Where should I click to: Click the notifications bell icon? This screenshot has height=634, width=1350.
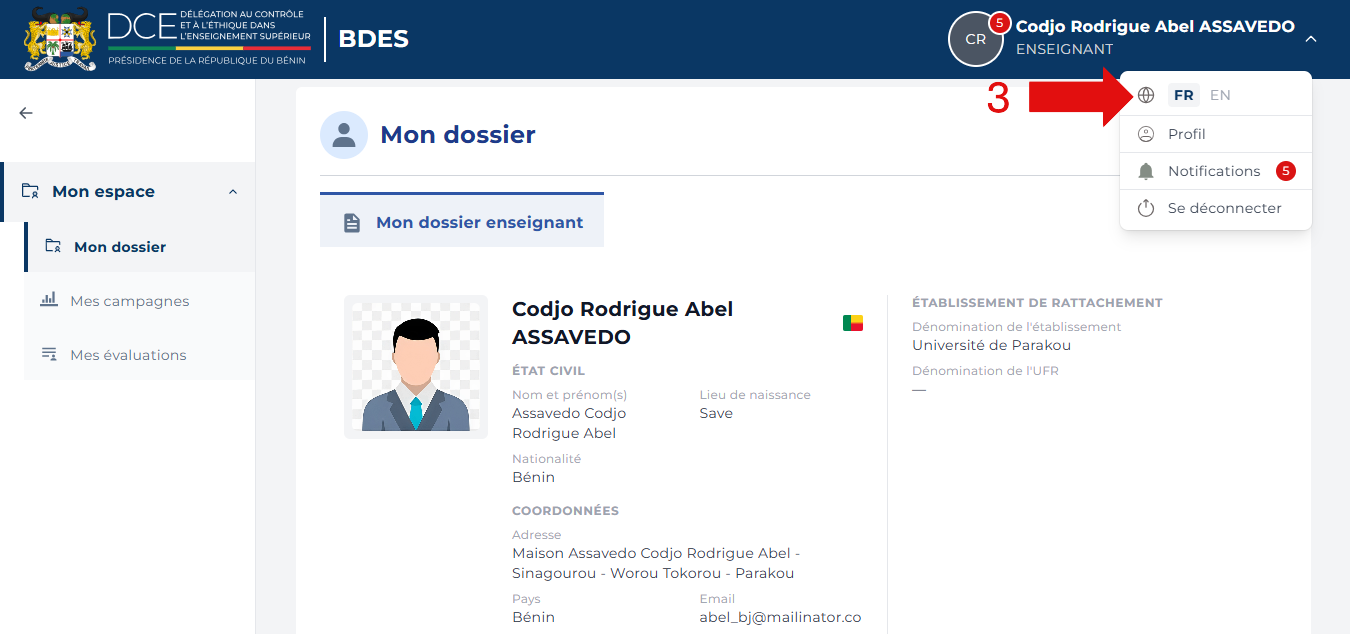click(x=1146, y=171)
